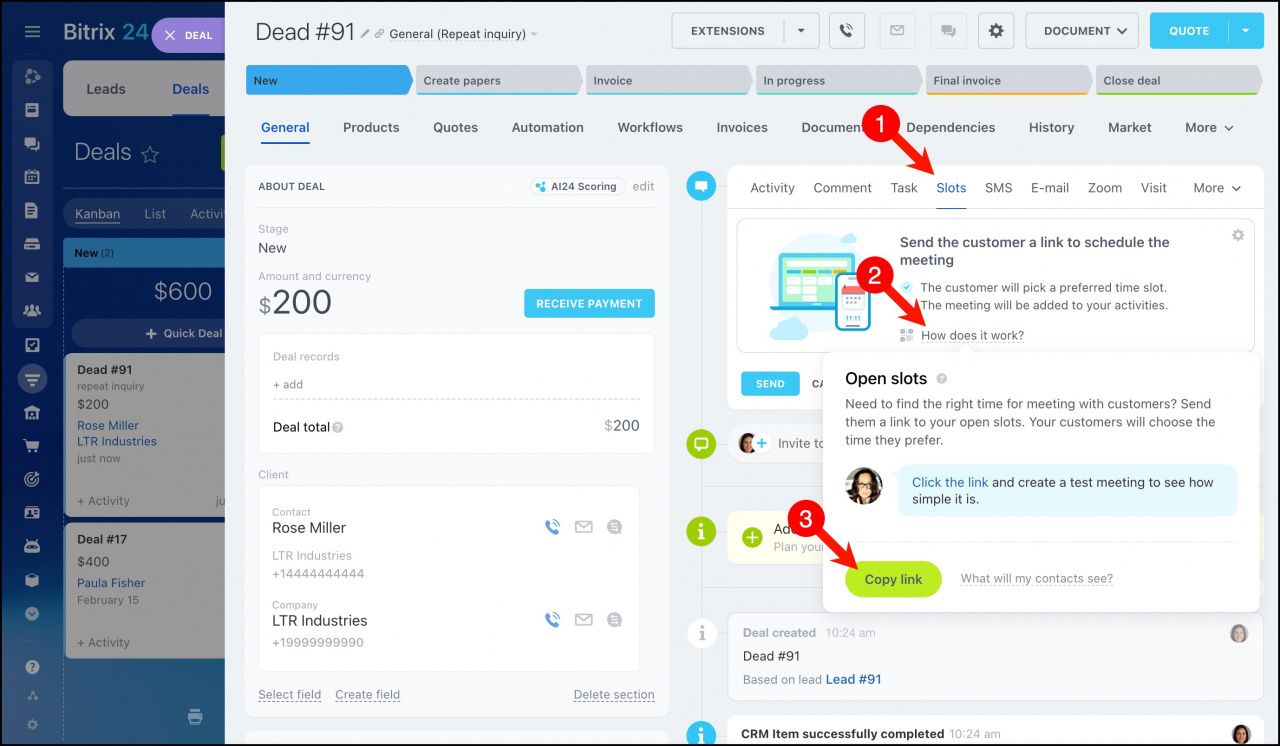Set deal stage to Close deal
Image resolution: width=1280 pixels, height=746 pixels.
[x=1178, y=81]
